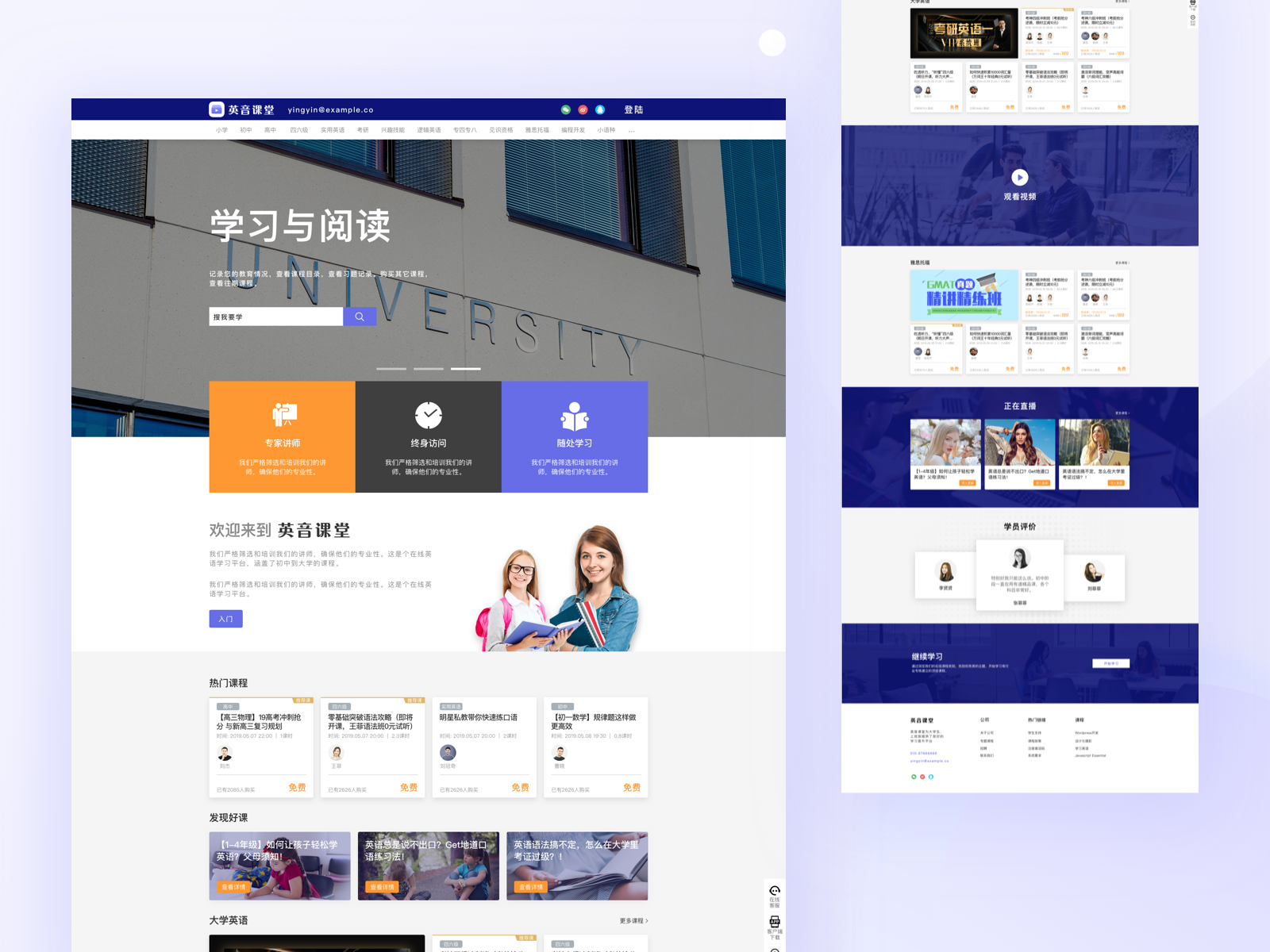
Task: Select 李贤贤 reviewer avatar in 学员评价
Action: 945,571
